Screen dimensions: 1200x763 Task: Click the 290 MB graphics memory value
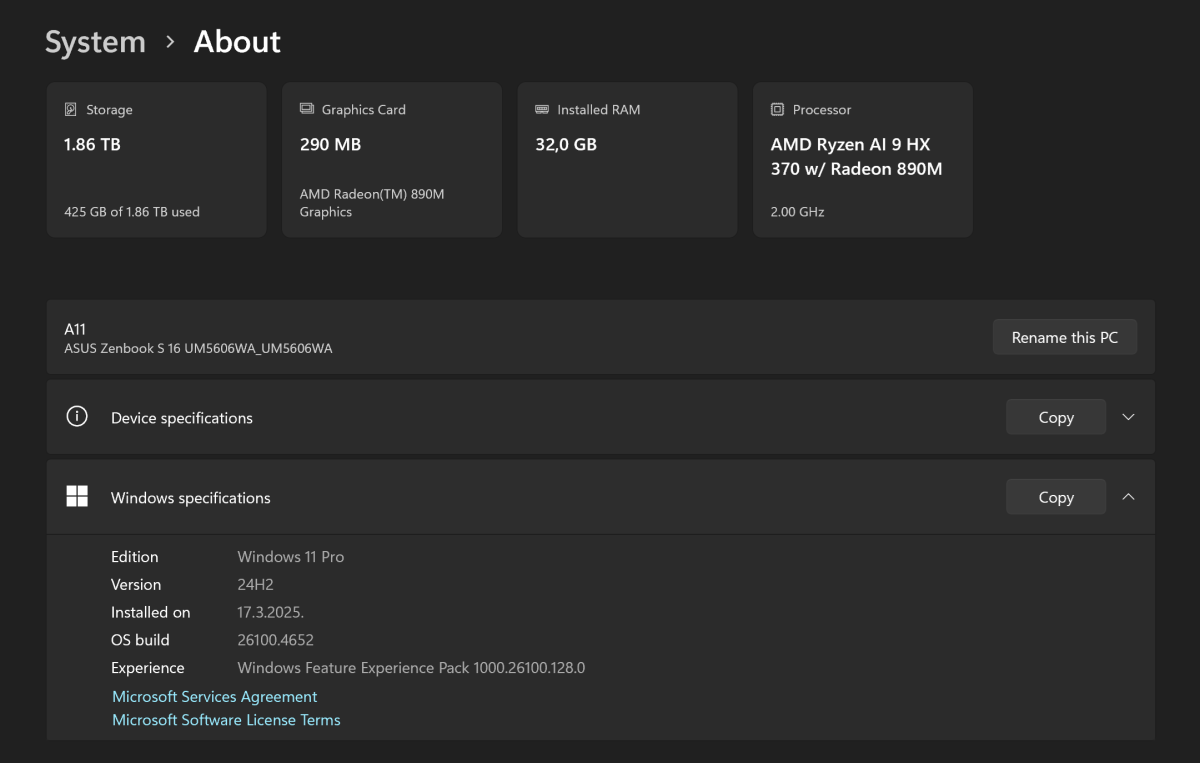click(x=330, y=145)
